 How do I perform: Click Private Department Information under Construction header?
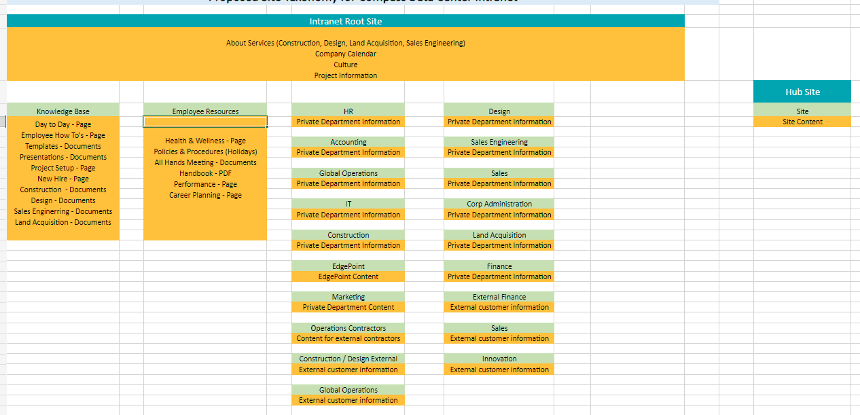coord(348,246)
